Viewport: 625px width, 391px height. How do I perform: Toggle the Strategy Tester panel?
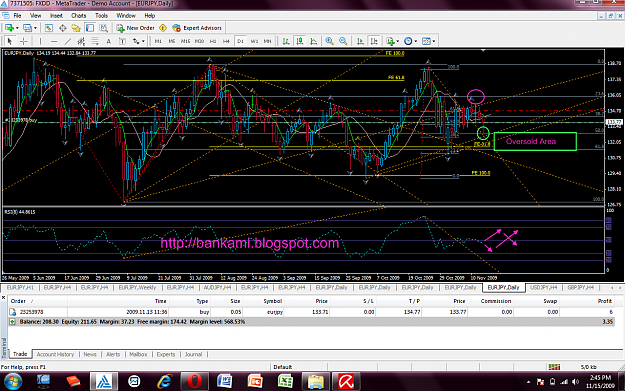click(104, 28)
